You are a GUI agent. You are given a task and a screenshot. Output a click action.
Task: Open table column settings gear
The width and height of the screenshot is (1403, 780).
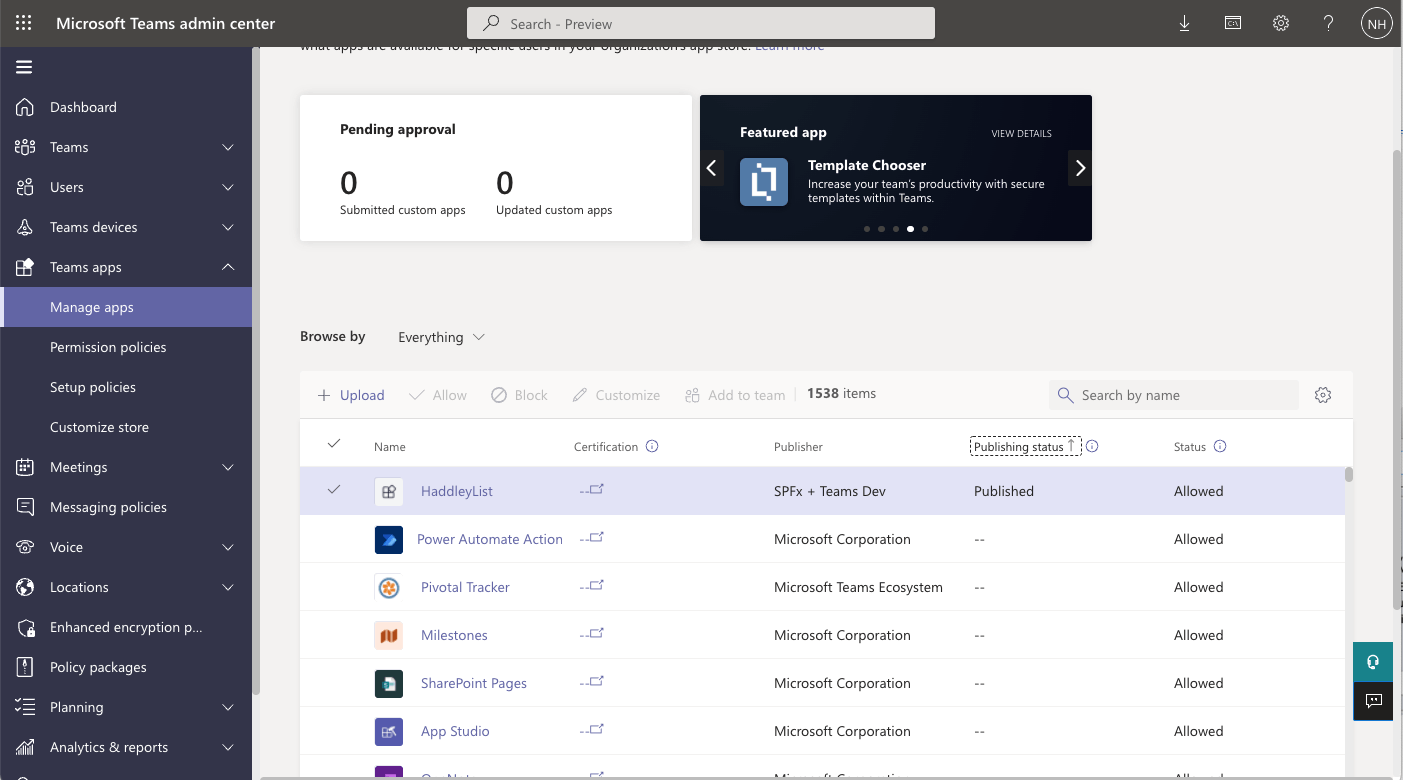(x=1323, y=395)
